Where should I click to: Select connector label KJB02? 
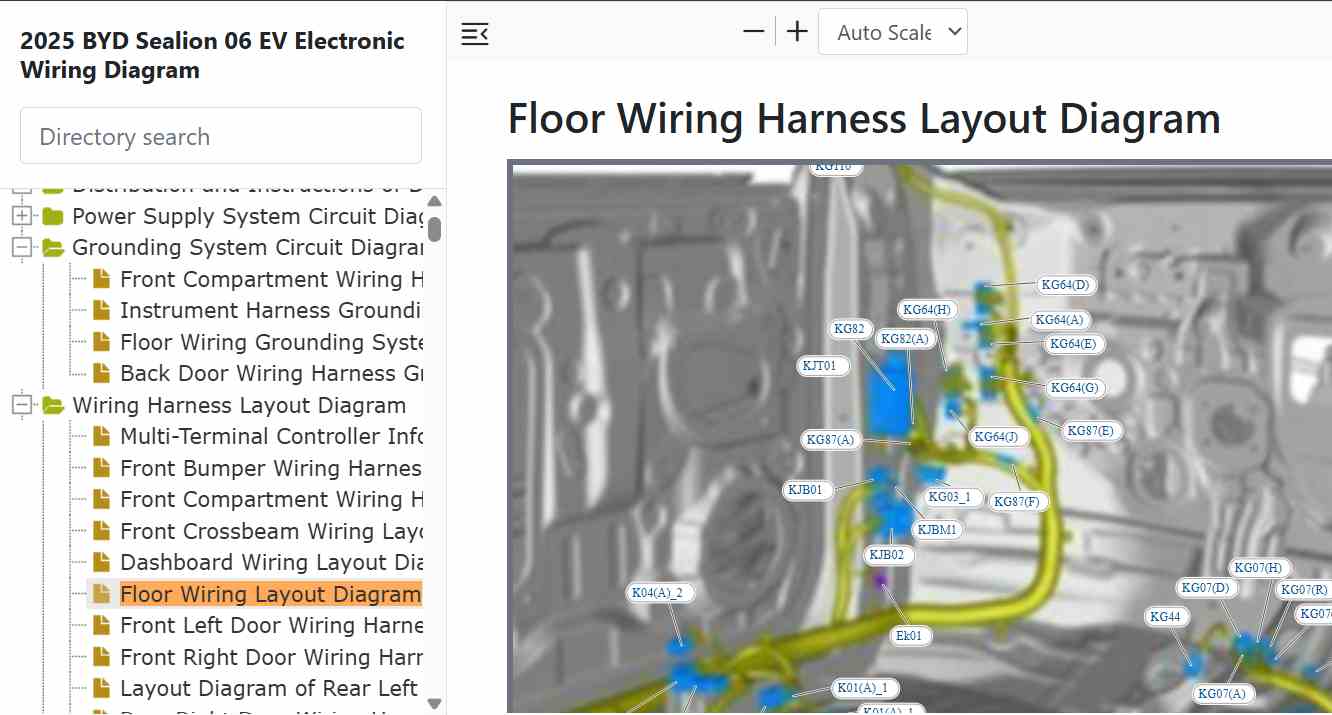[887, 555]
